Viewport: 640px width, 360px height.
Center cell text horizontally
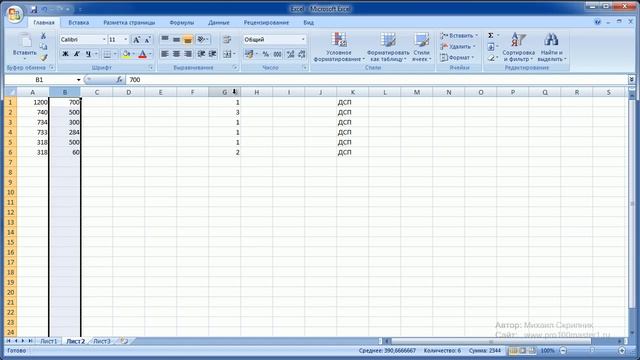point(176,54)
